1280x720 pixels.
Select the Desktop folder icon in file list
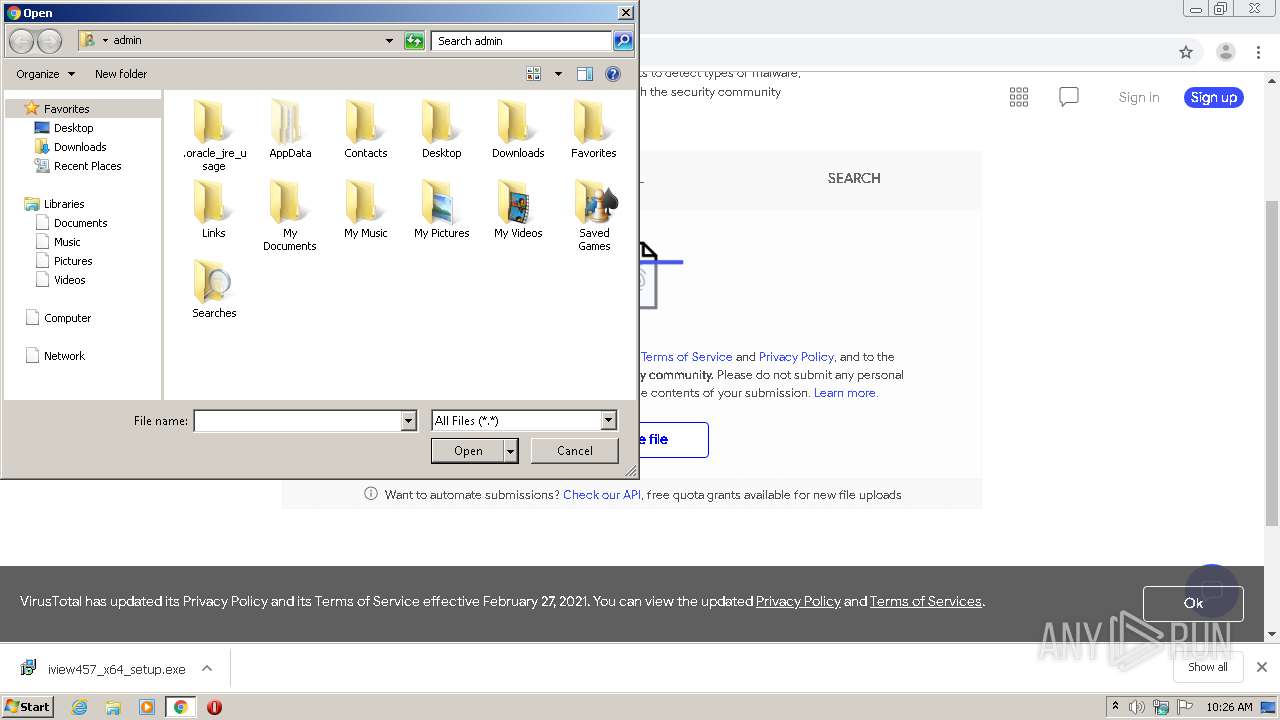click(x=442, y=129)
